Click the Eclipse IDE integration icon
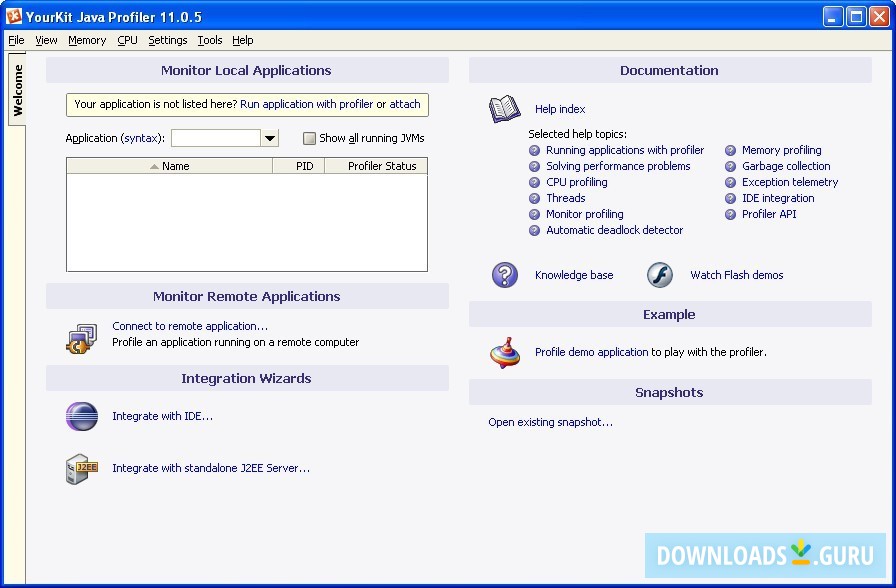The width and height of the screenshot is (896, 588). pos(82,416)
